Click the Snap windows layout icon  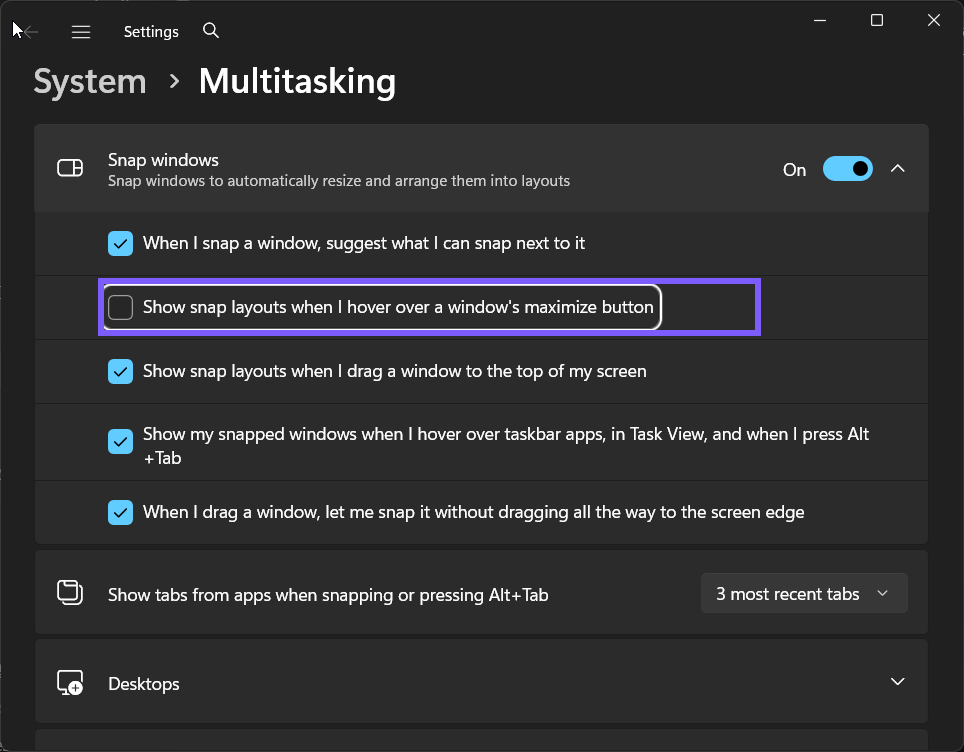pyautogui.click(x=70, y=168)
